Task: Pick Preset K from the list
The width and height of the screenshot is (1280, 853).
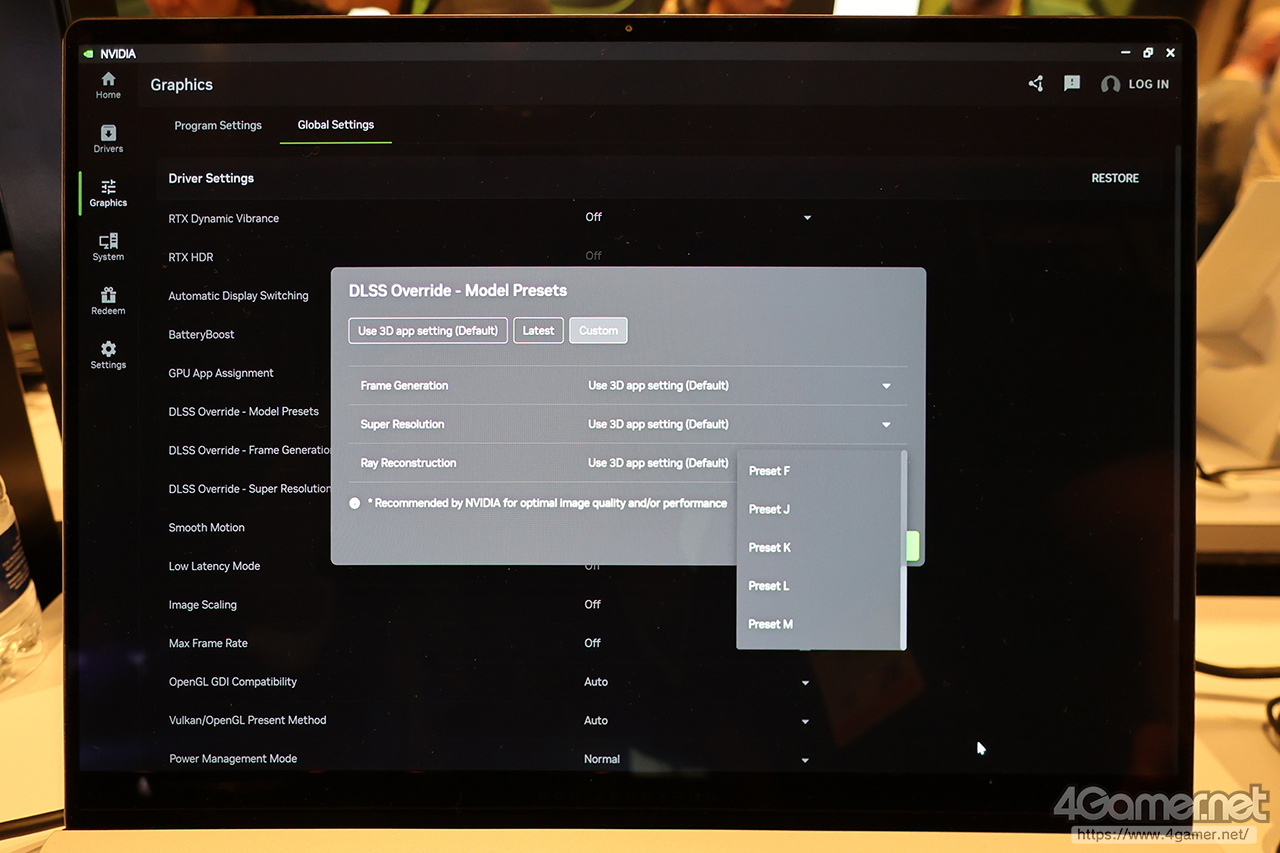Action: (x=770, y=548)
